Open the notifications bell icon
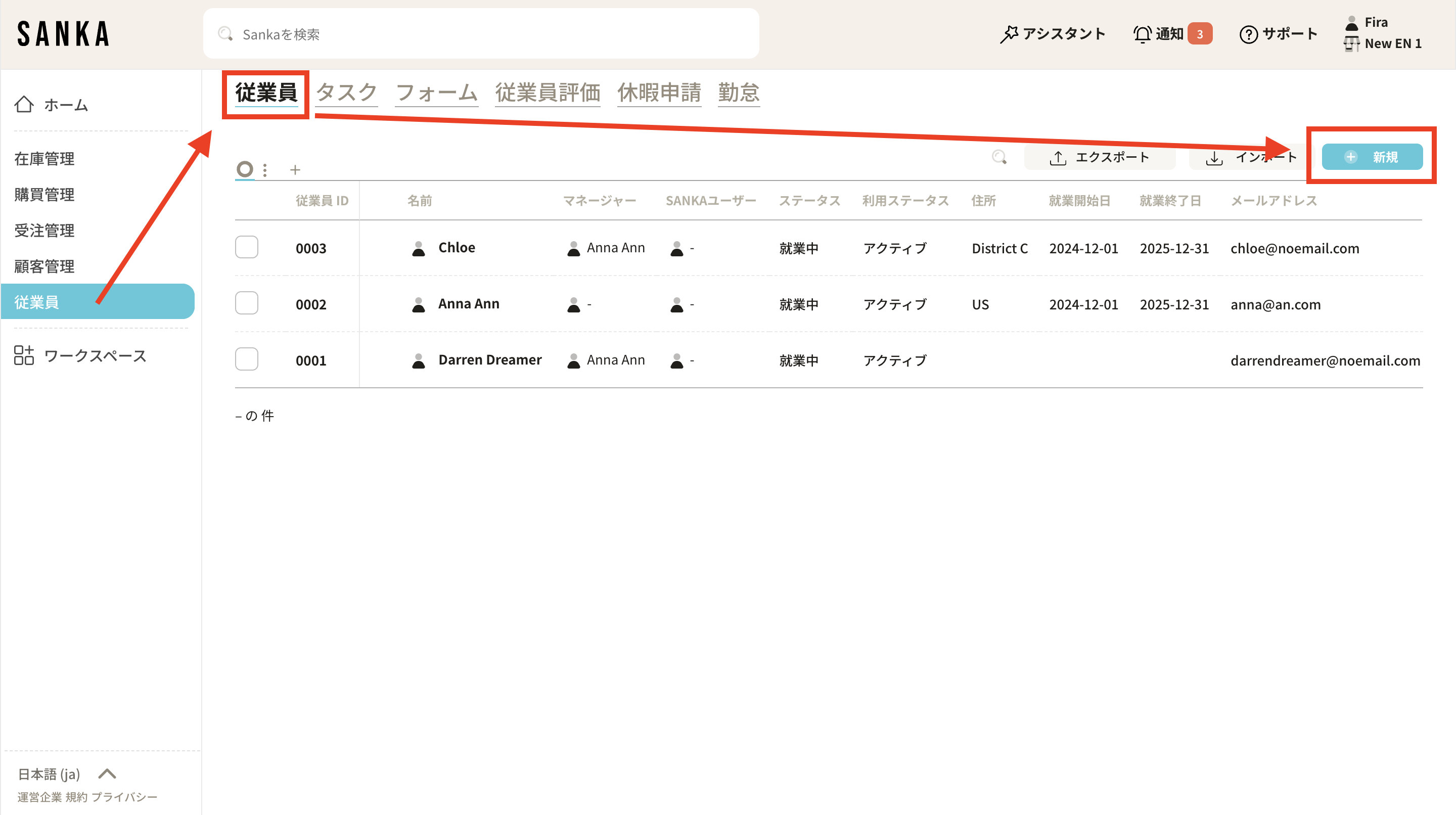This screenshot has height=815, width=1456. pos(1142,34)
